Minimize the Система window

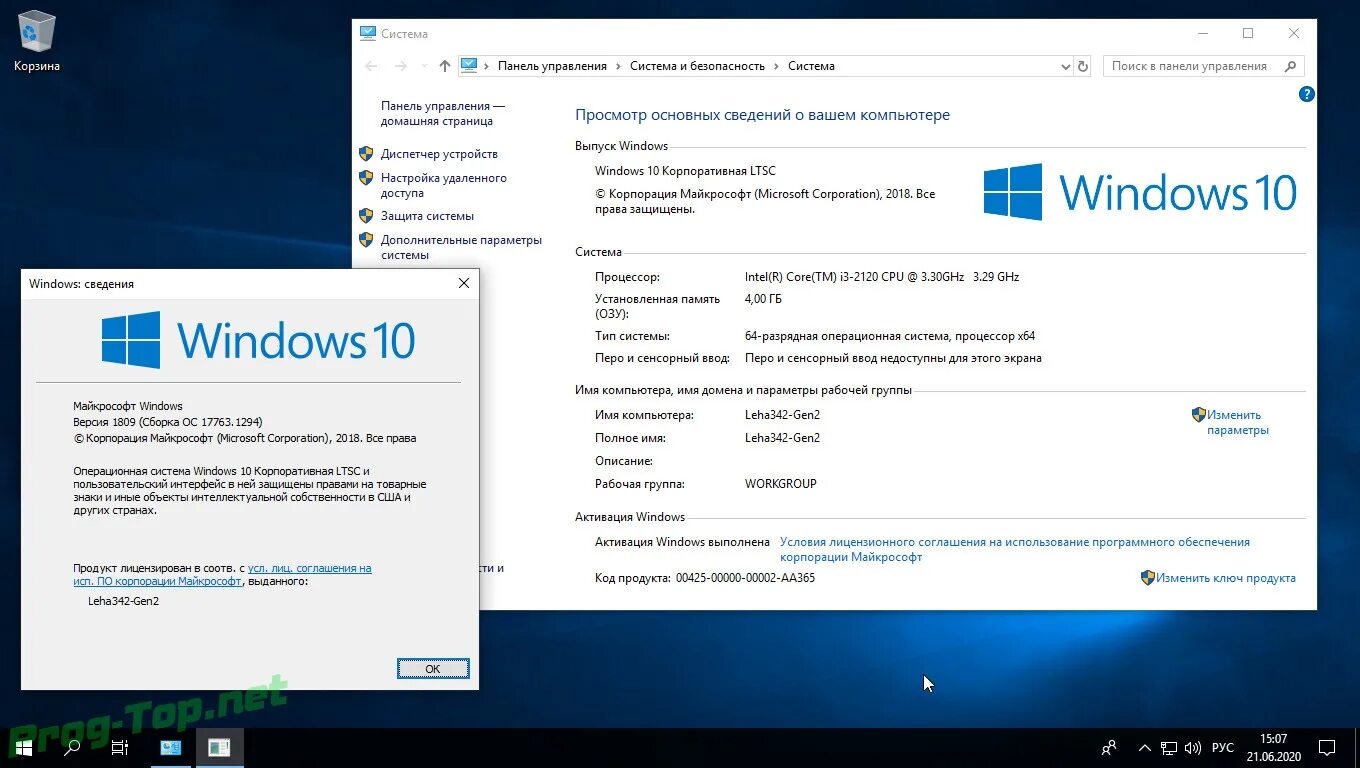click(1202, 33)
